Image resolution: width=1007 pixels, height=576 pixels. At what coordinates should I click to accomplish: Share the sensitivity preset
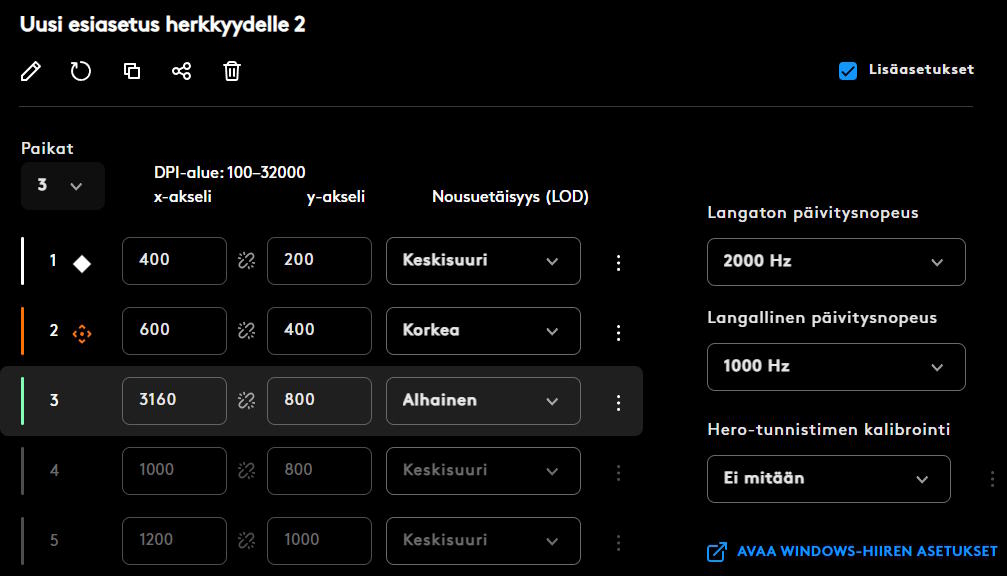[182, 71]
